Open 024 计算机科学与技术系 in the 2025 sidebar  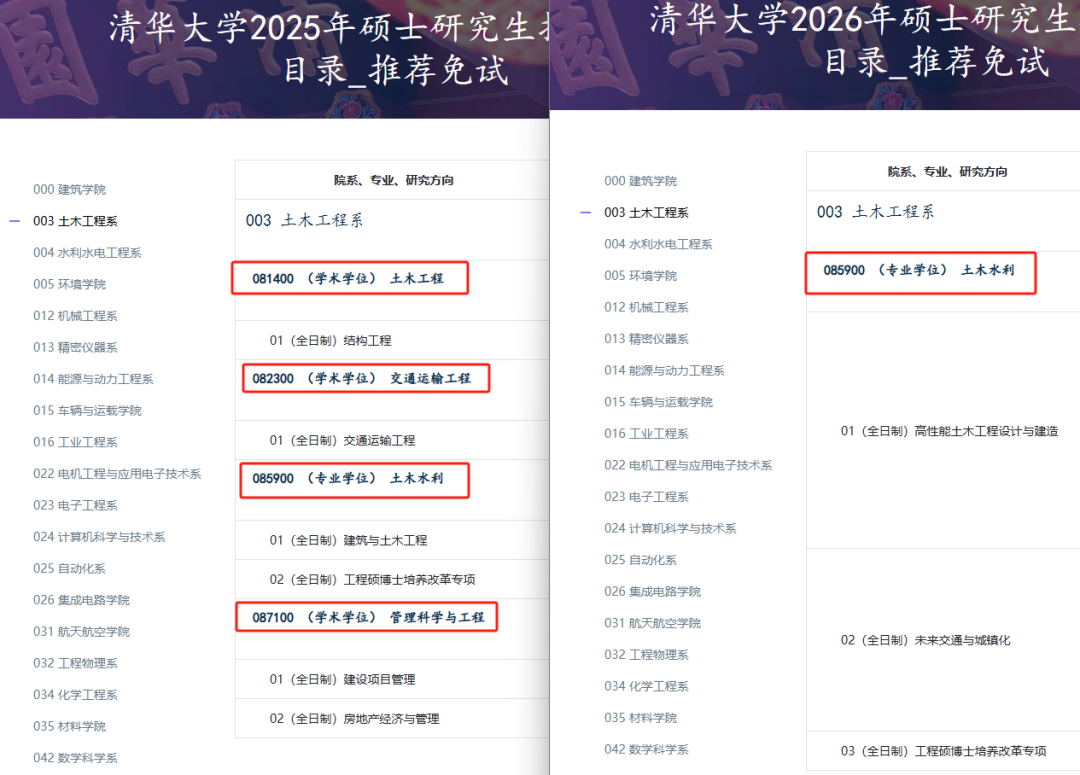point(99,537)
